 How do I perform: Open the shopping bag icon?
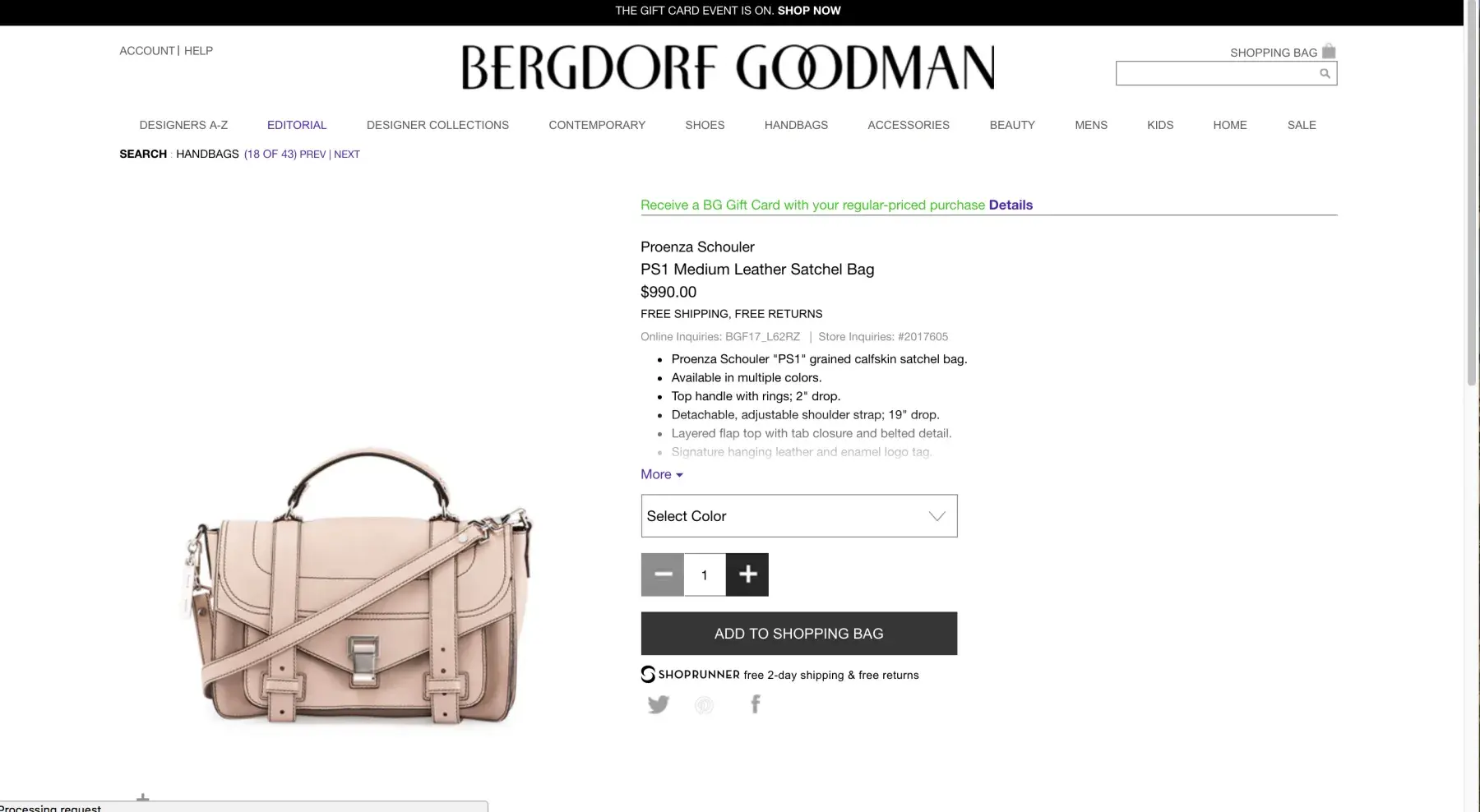coord(1328,51)
